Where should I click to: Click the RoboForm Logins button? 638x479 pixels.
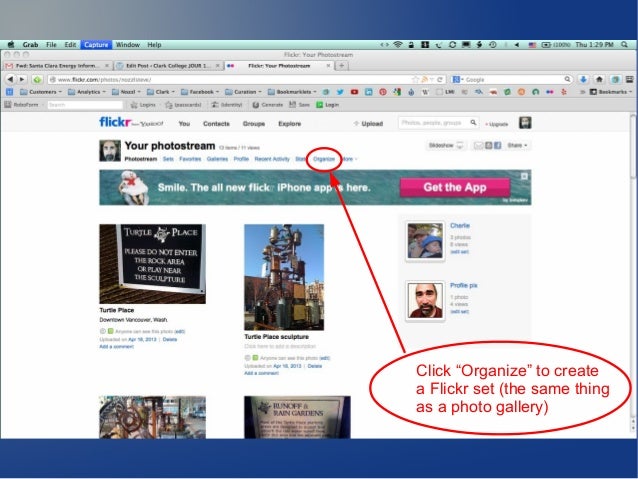tap(143, 105)
